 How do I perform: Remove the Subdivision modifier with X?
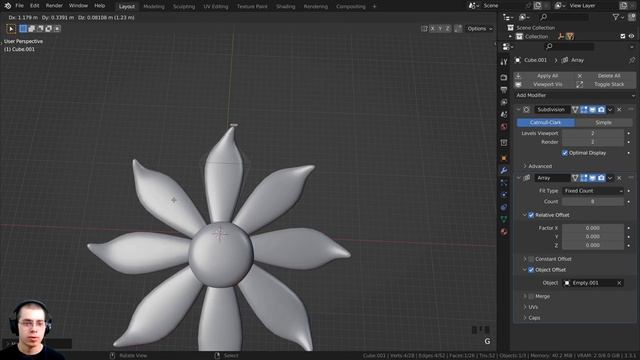[x=619, y=110]
